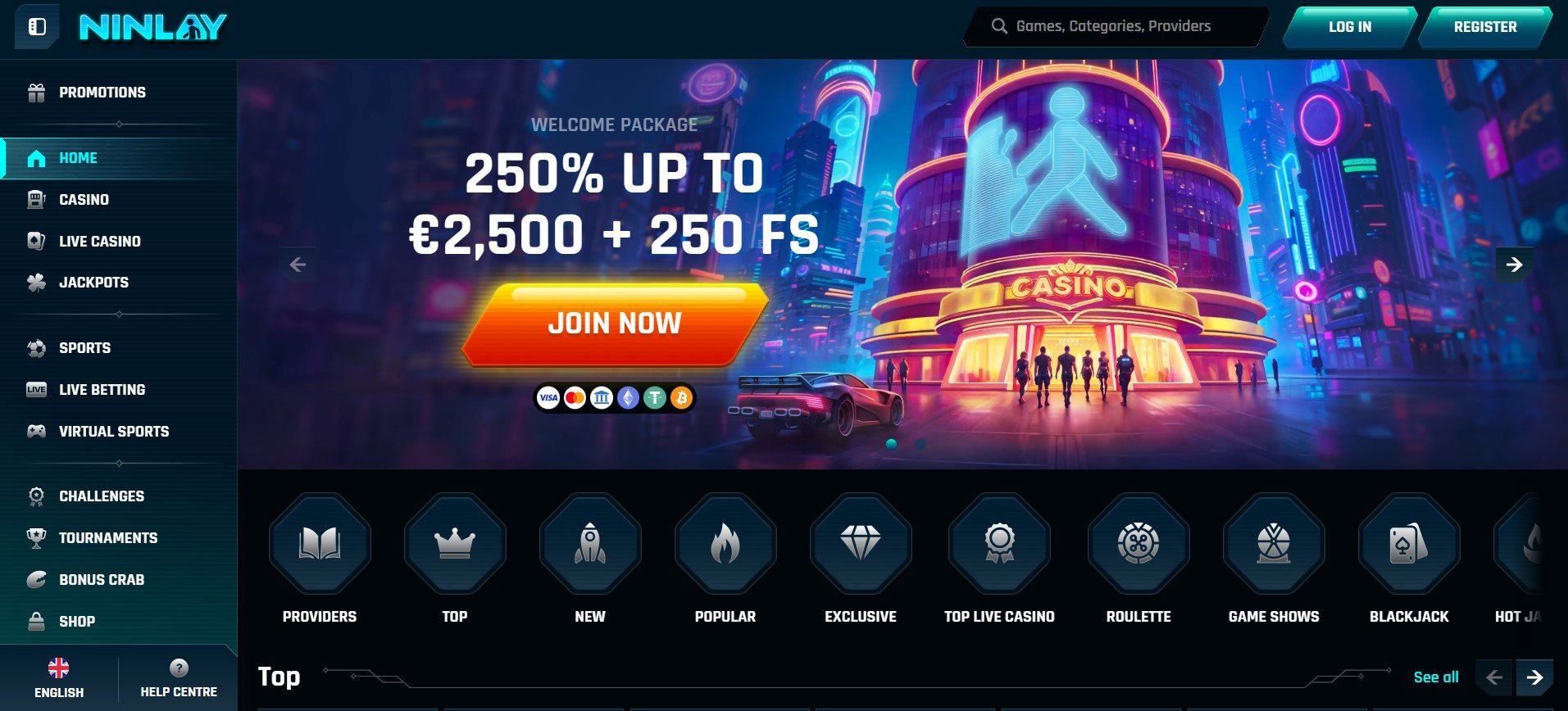Choose the Popular flame category icon
1568x711 pixels.
pos(725,544)
